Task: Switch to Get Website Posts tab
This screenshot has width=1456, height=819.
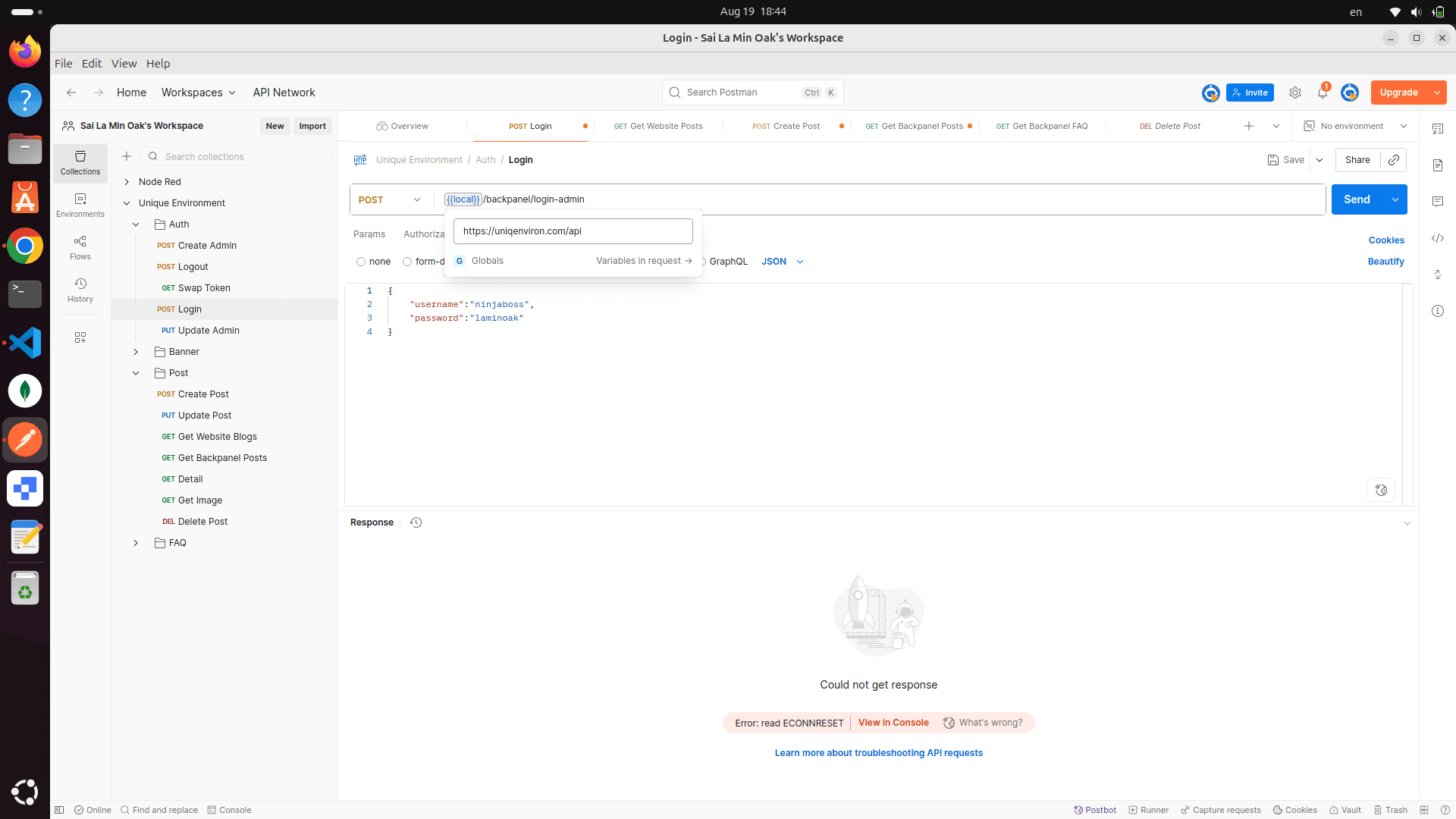Action: coord(658,126)
